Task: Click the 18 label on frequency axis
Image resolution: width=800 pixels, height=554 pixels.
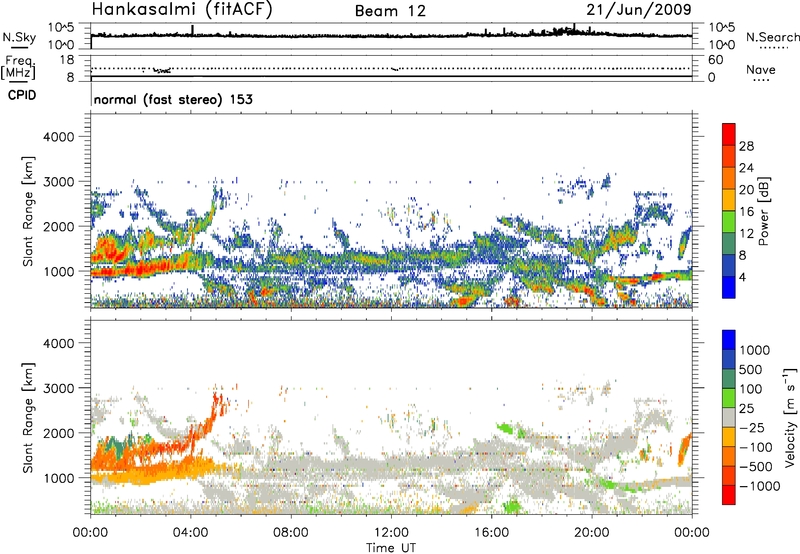Action: point(67,60)
